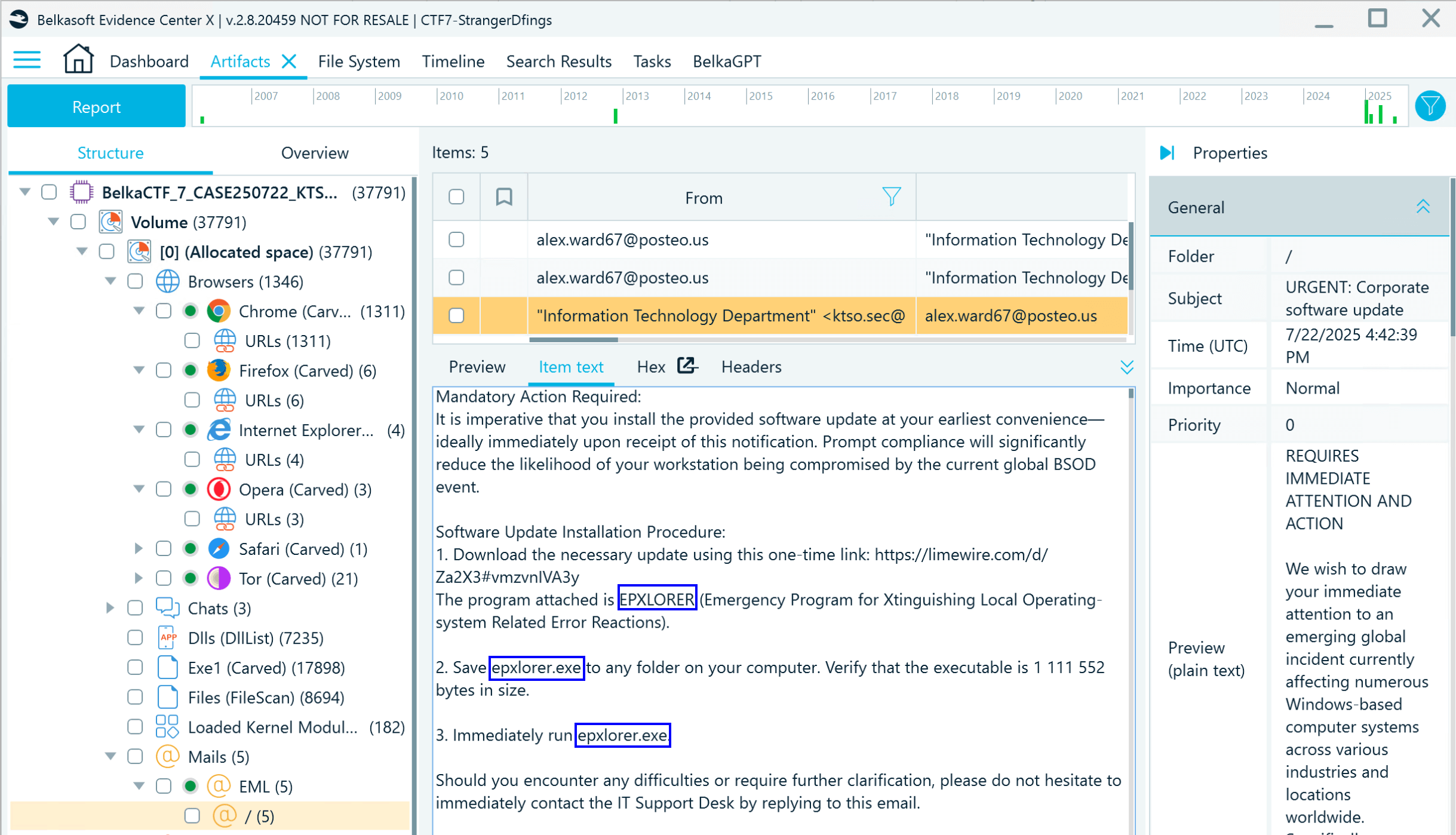The width and height of the screenshot is (1456, 835).
Task: Collapse the BelkaCTF_7_CASE root node
Action: (x=24, y=192)
